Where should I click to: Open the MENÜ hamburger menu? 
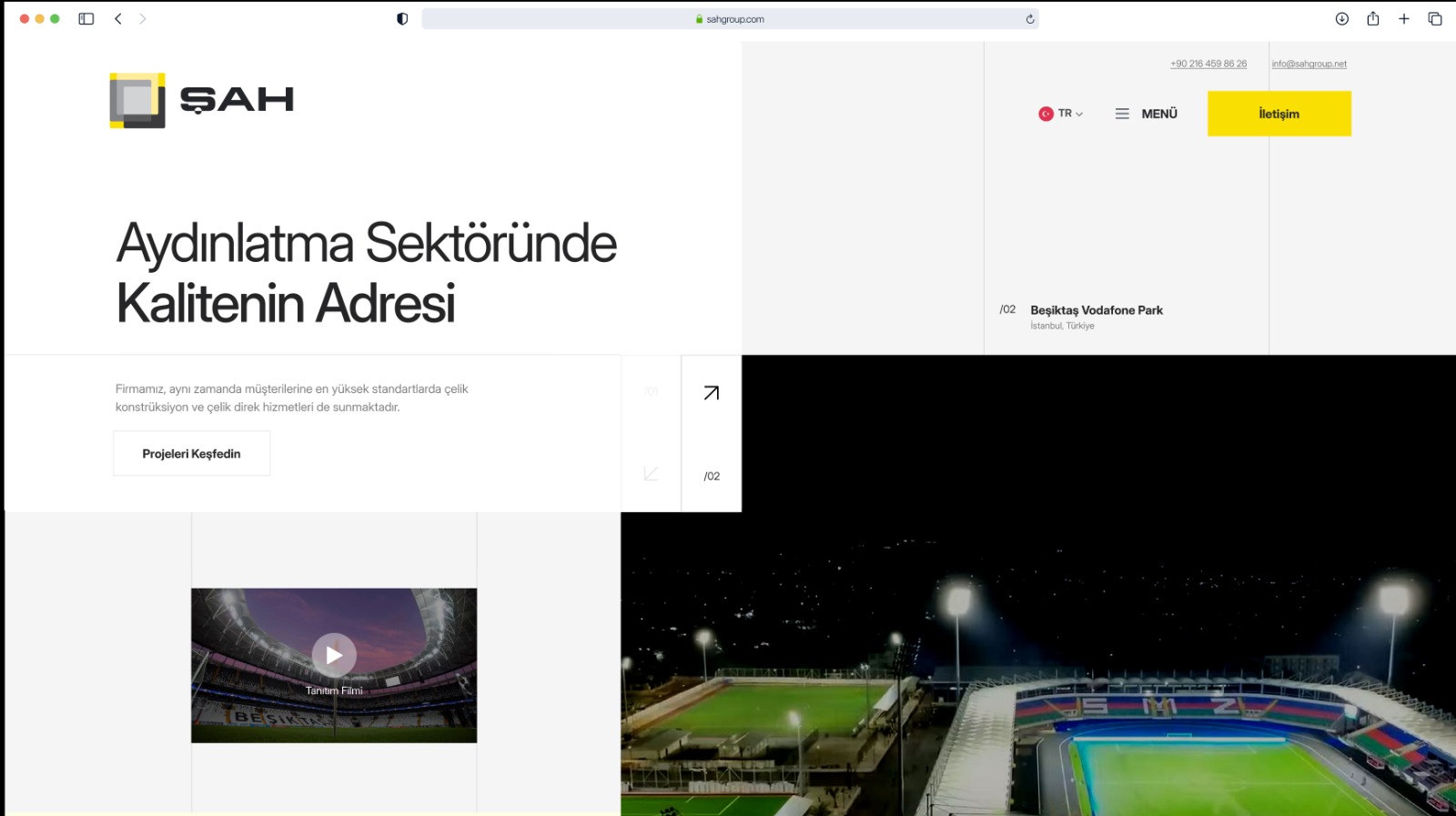pos(1147,114)
